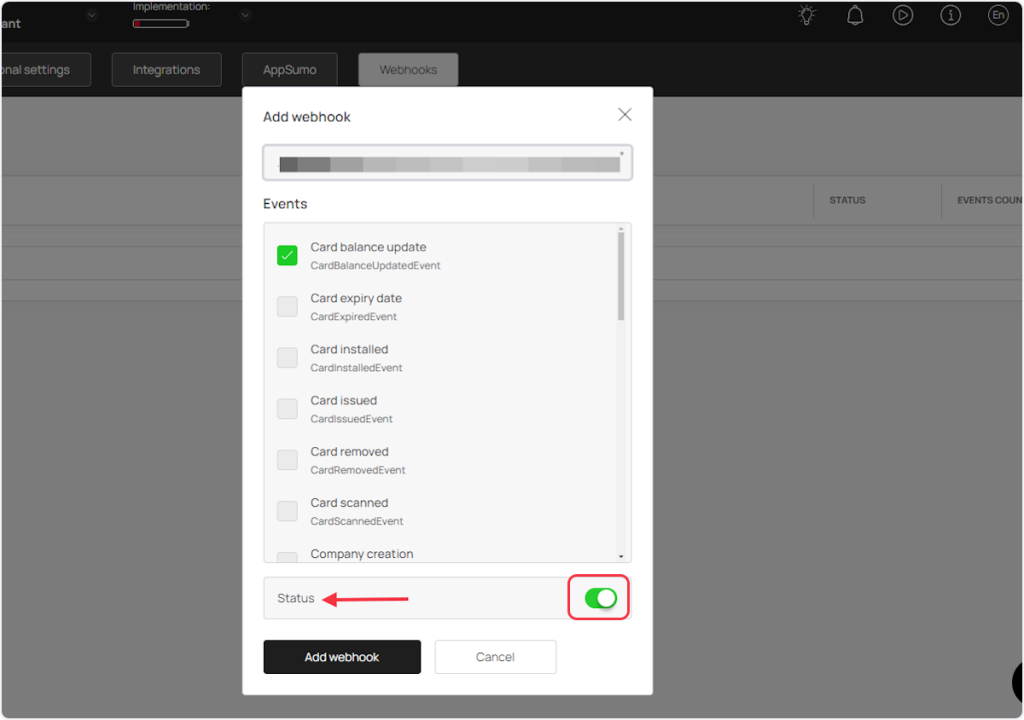Screen dimensions: 1024x720
Task: Expand the Implementation dropdown arrow
Action: (245, 15)
